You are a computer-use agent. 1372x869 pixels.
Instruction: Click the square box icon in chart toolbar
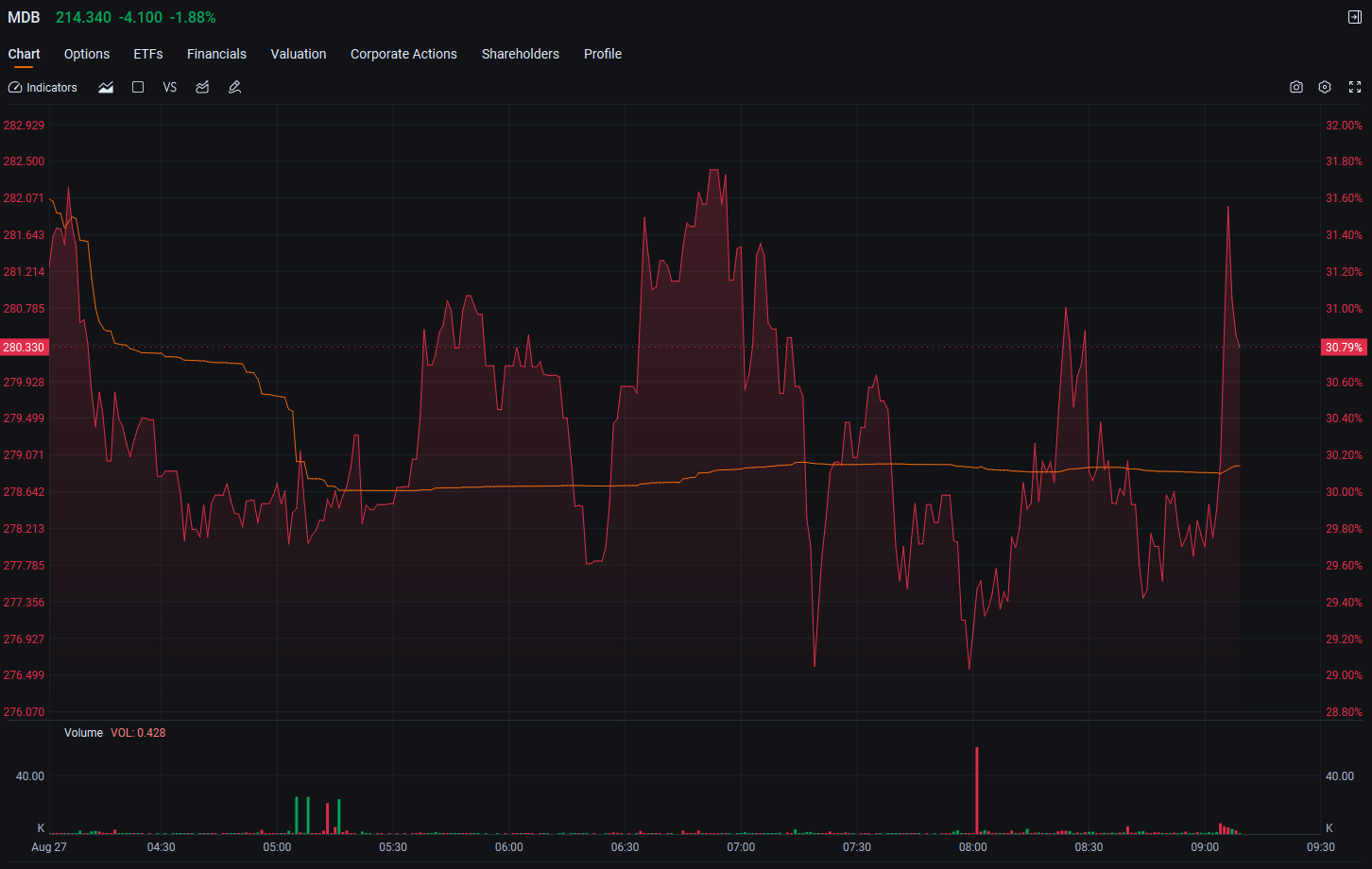138,87
